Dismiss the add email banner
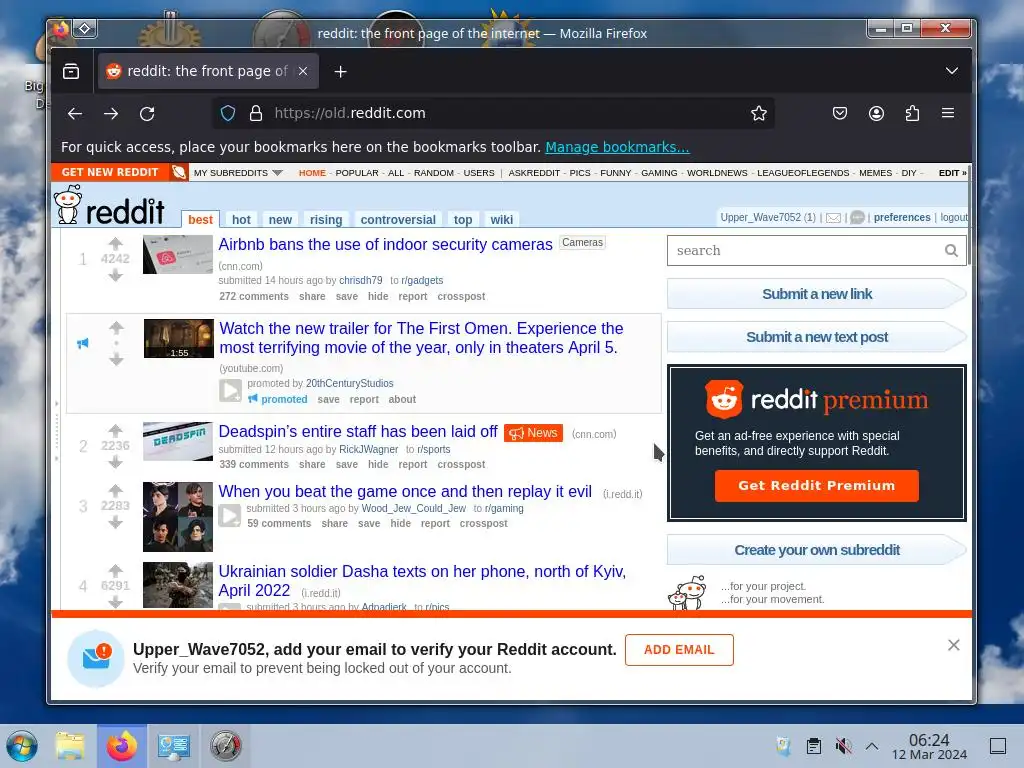 pos(953,645)
